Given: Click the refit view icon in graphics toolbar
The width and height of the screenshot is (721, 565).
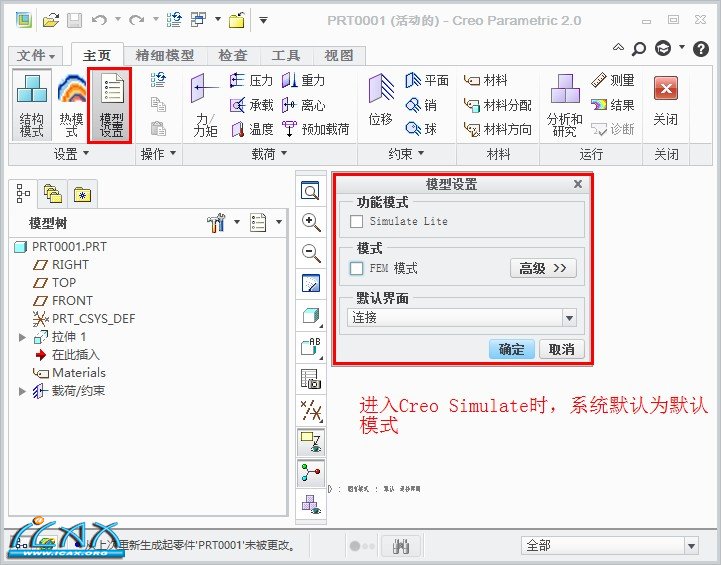Looking at the screenshot, I should (x=310, y=190).
